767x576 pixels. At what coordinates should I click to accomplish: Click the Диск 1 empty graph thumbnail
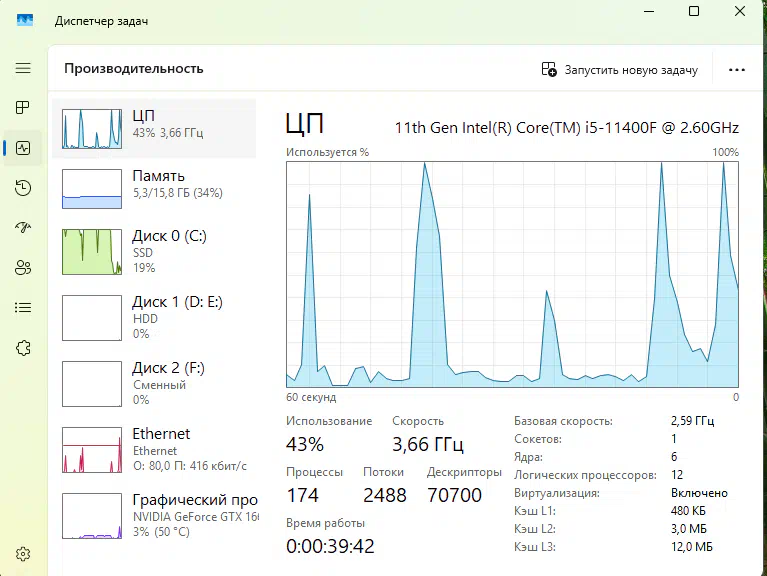(92, 318)
